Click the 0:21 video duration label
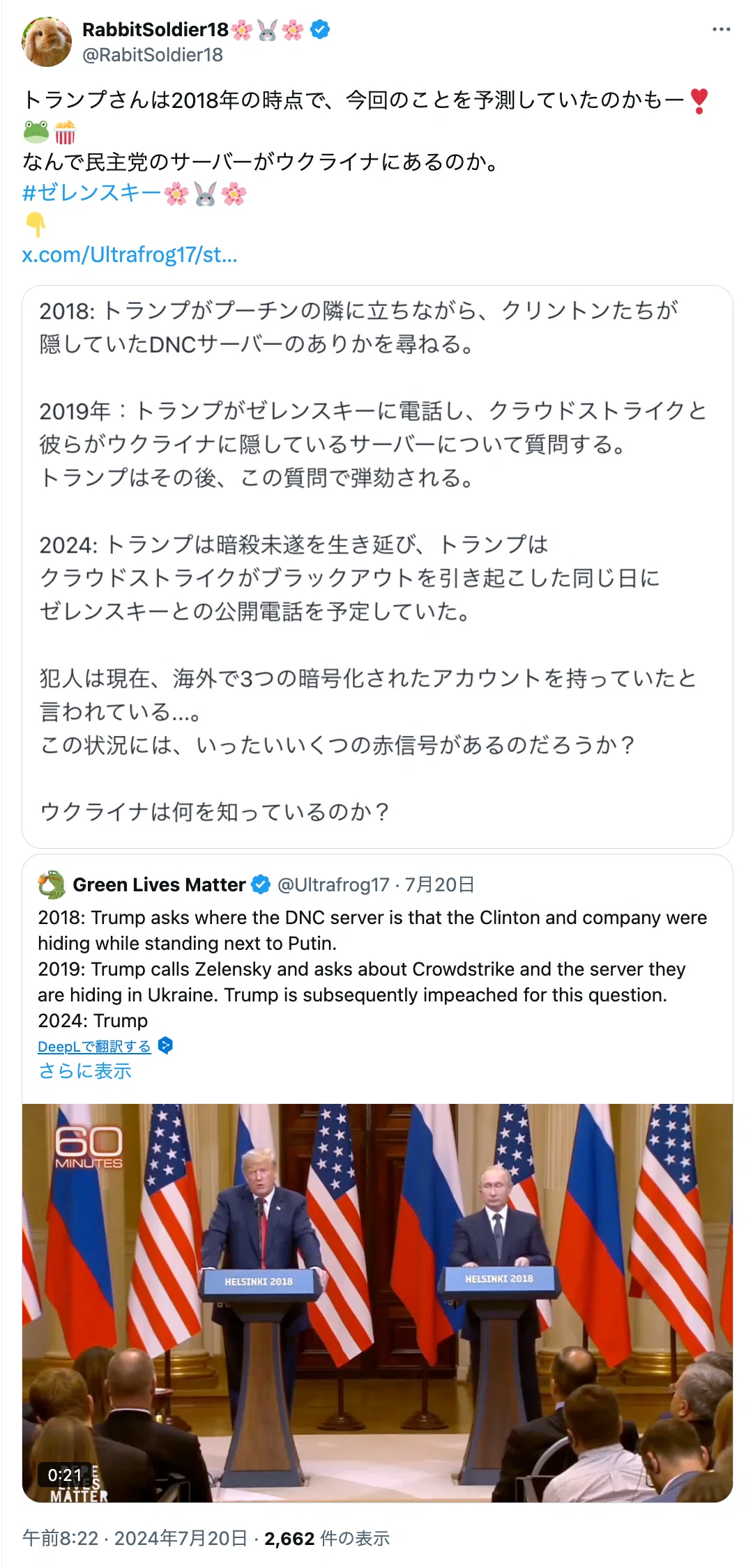Image resolution: width=753 pixels, height=1568 pixels. click(64, 1475)
